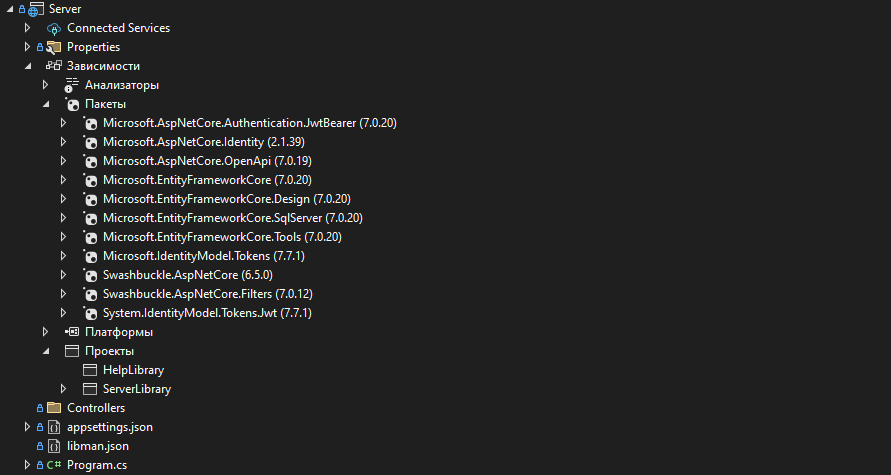Image resolution: width=891 pixels, height=475 pixels.
Task: Click the Зависимости dependencies icon
Action: click(54, 66)
